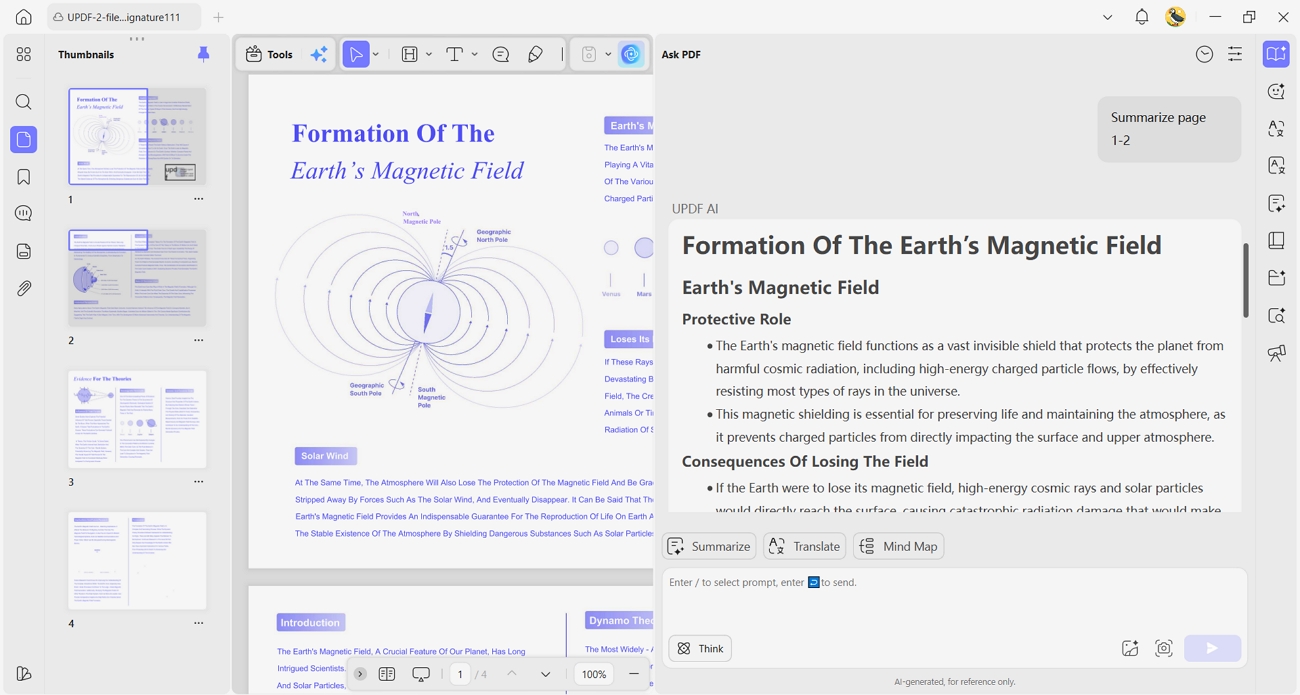Open the OCR text recognition icon

[x=1276, y=166]
